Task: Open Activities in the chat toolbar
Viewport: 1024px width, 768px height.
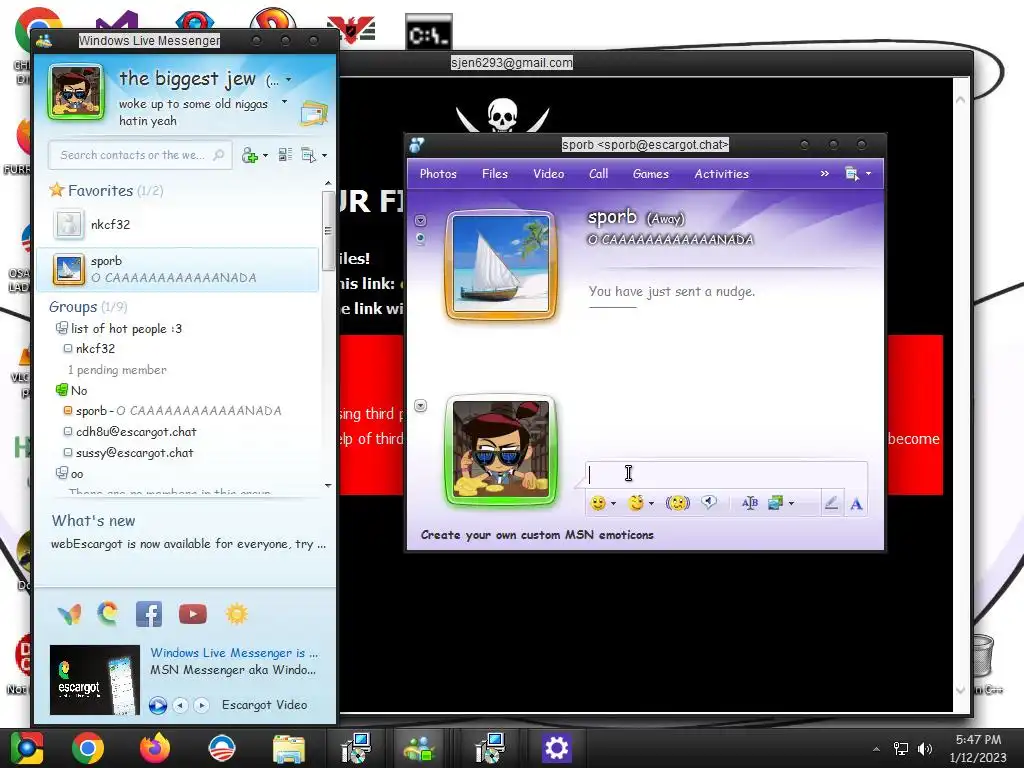Action: tap(721, 174)
